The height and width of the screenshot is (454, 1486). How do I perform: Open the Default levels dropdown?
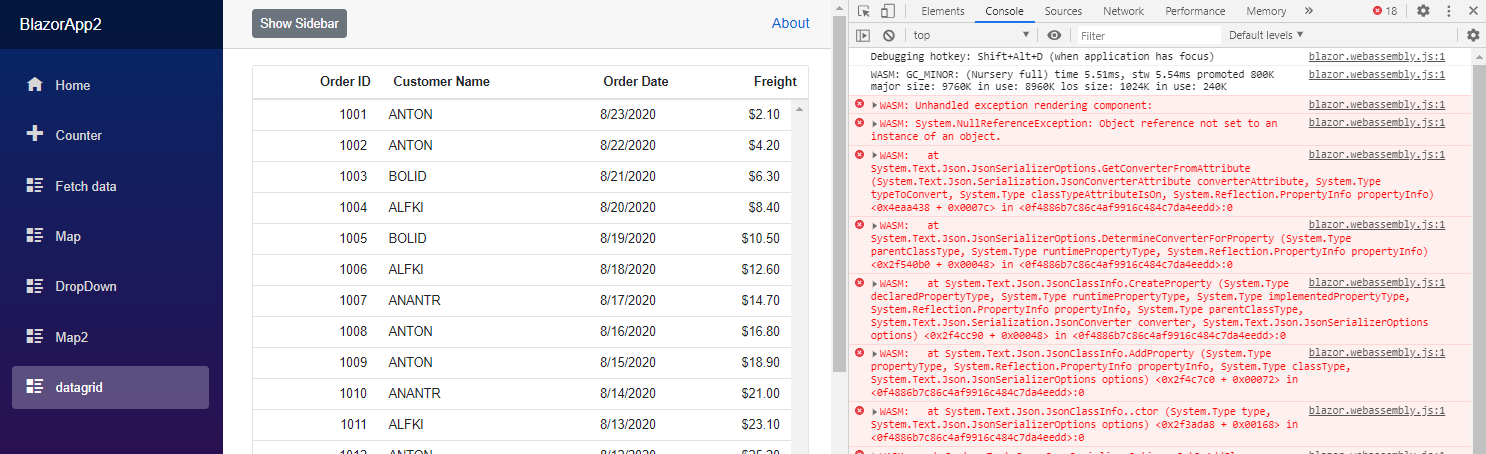tap(1266, 35)
